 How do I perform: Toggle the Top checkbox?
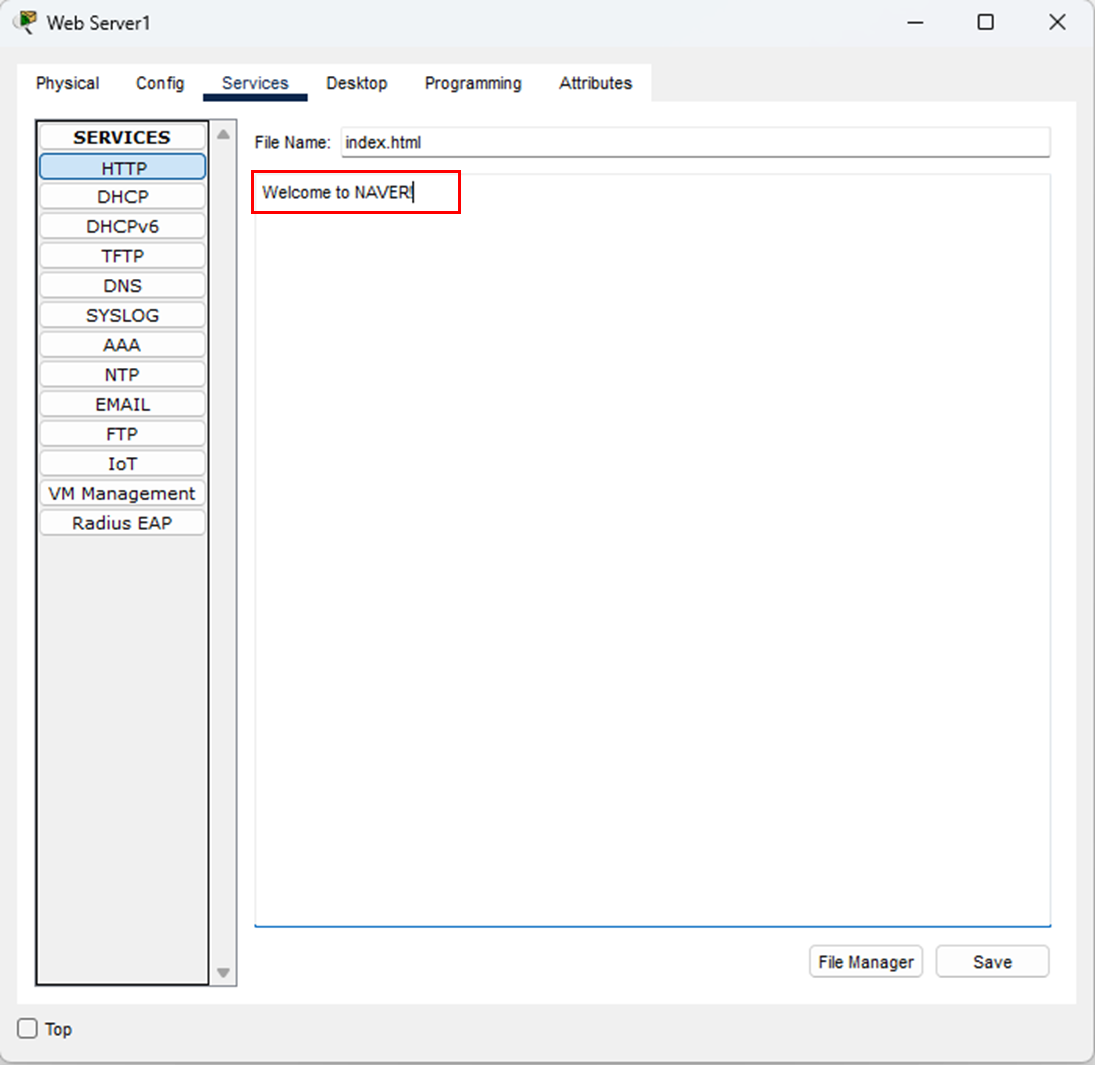tap(27, 1029)
